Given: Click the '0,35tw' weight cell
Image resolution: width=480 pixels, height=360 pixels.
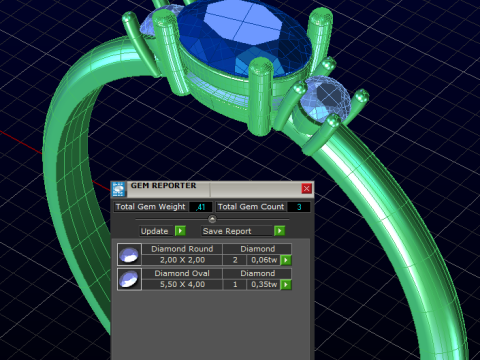Looking at the screenshot, I should point(264,284).
